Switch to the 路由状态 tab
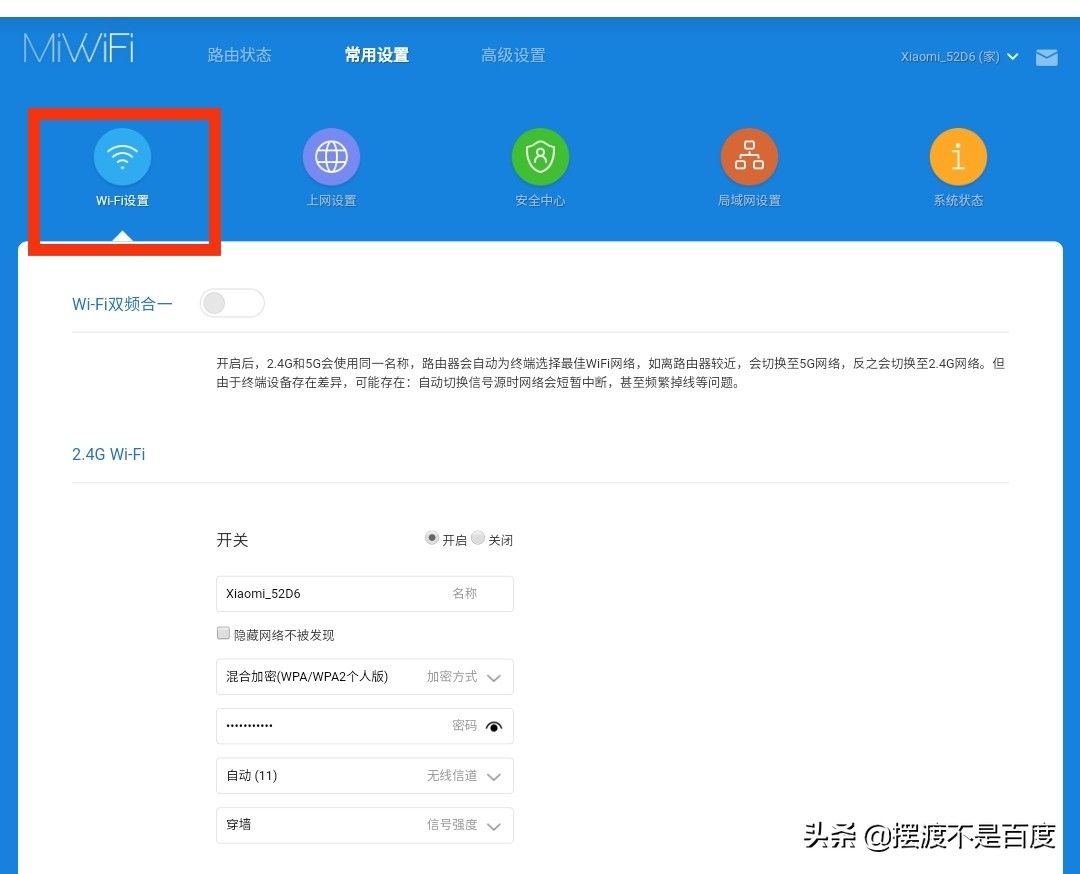 [x=239, y=55]
